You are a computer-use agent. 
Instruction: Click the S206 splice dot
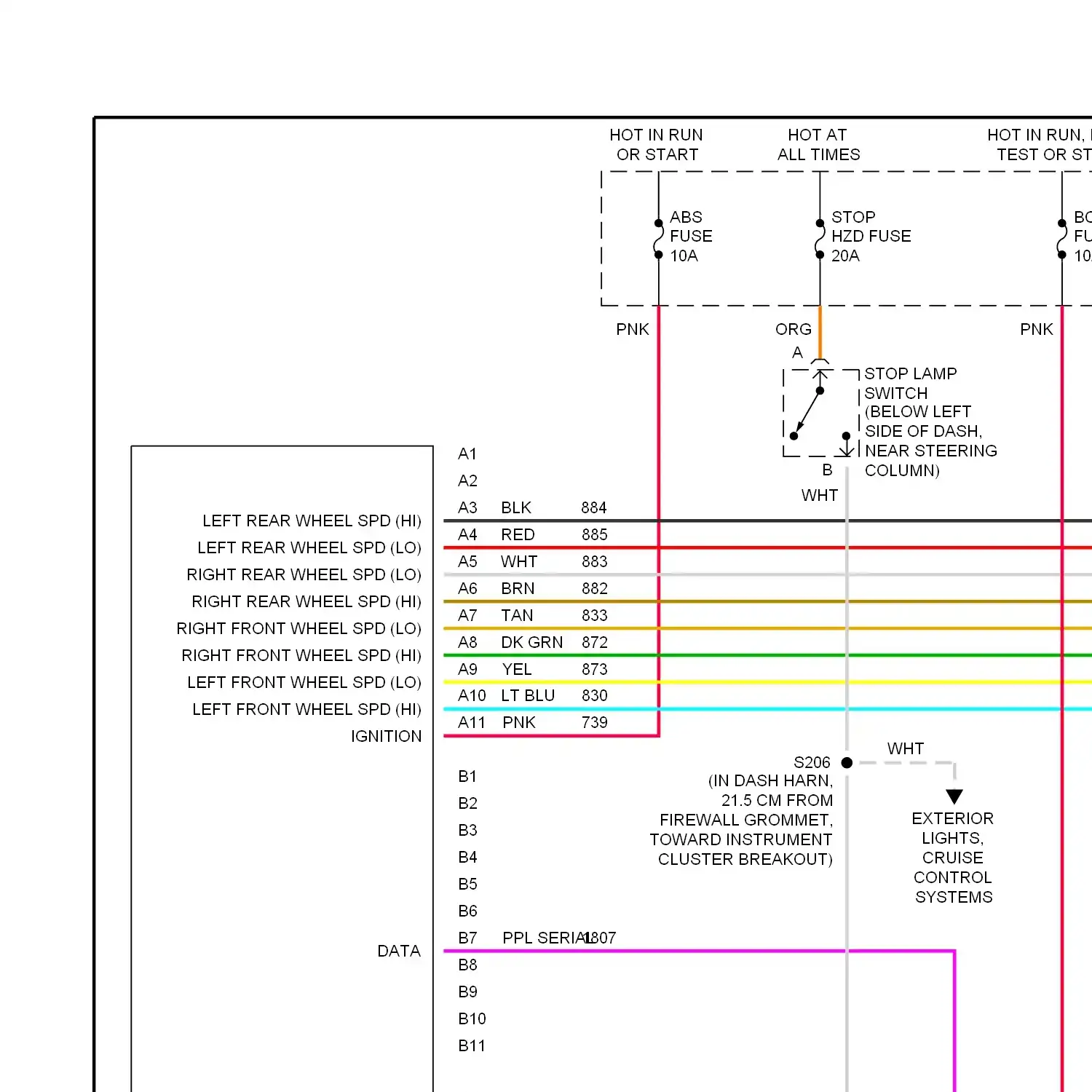(847, 762)
